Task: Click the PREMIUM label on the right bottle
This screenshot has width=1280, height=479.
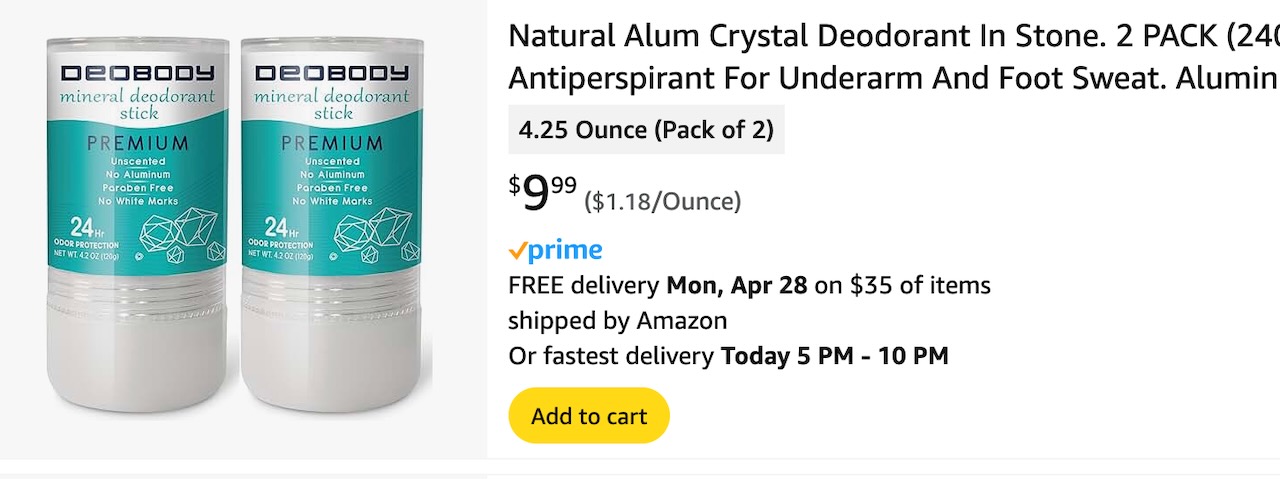Action: pos(332,143)
